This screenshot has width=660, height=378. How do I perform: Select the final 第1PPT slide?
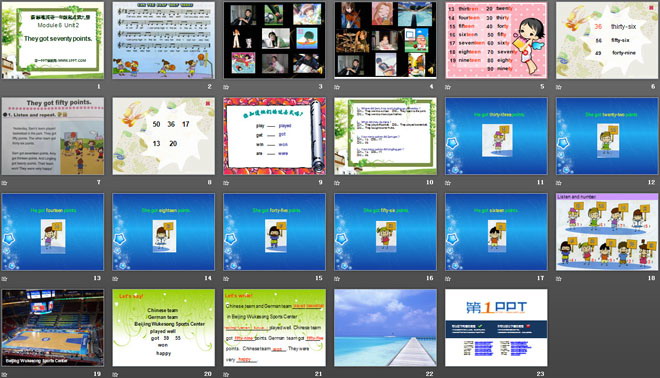[x=496, y=327]
